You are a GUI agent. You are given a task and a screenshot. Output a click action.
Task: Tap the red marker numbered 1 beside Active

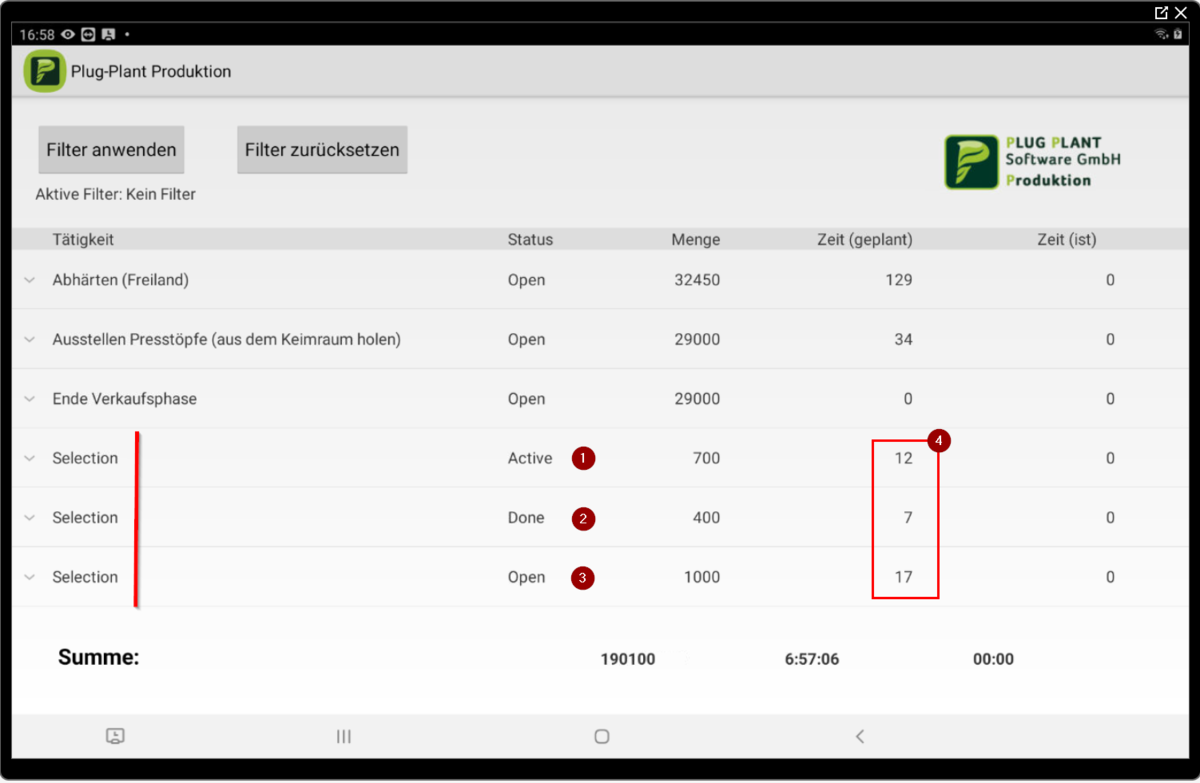pyautogui.click(x=583, y=458)
